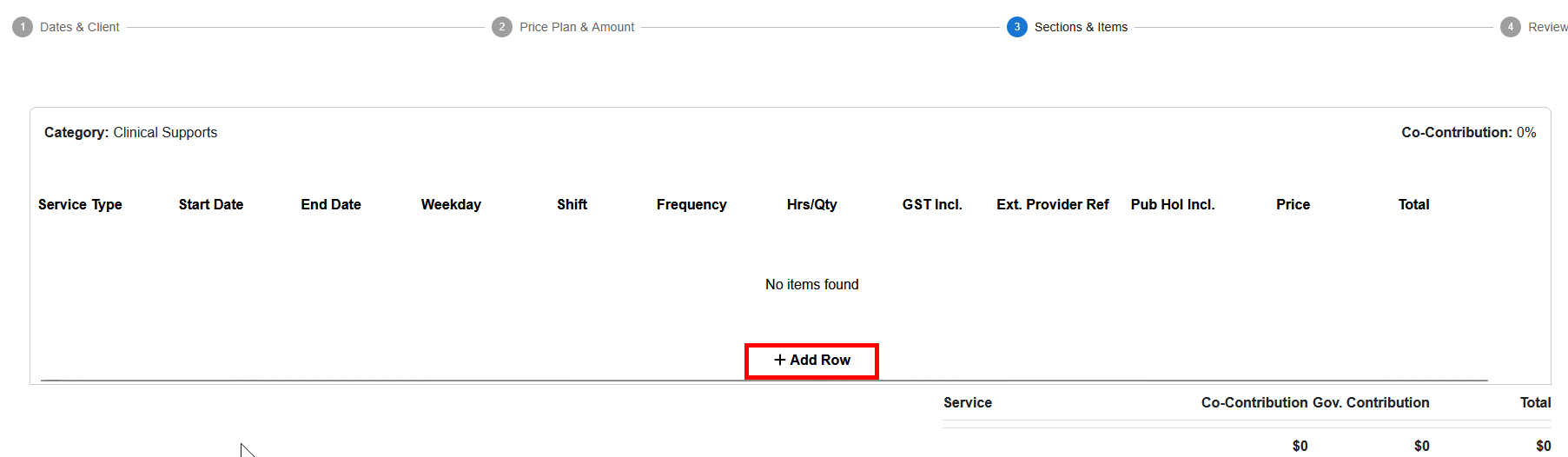Jump to the Review step label
Image resolution: width=1568 pixels, height=457 pixels.
tap(1547, 27)
